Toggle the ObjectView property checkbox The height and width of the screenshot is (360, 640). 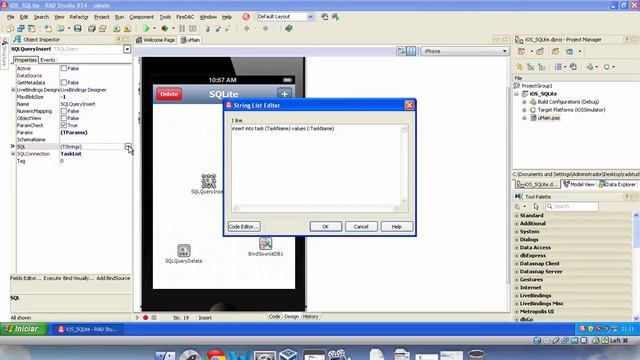tap(64, 118)
